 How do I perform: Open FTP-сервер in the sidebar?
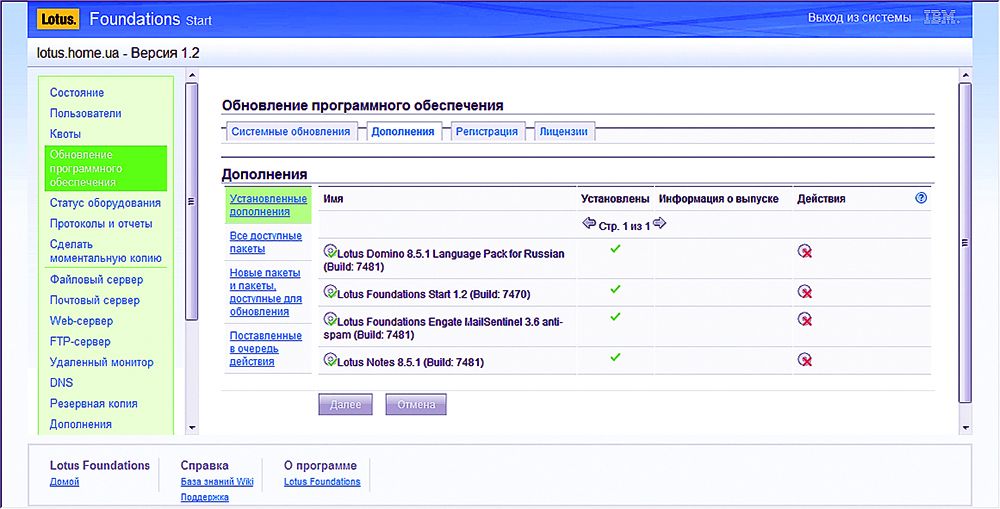(80, 341)
